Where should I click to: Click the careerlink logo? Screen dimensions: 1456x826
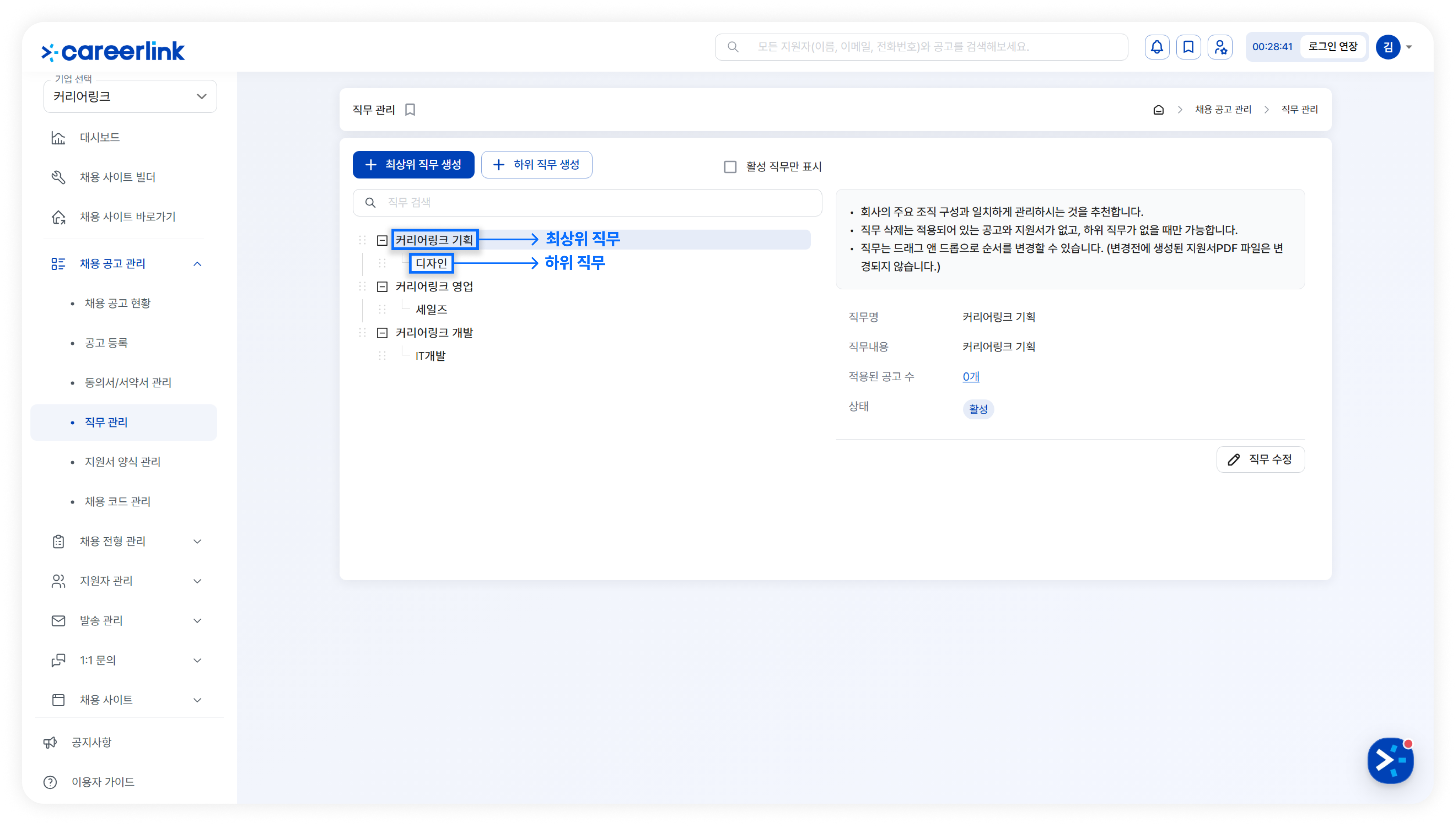coord(114,51)
